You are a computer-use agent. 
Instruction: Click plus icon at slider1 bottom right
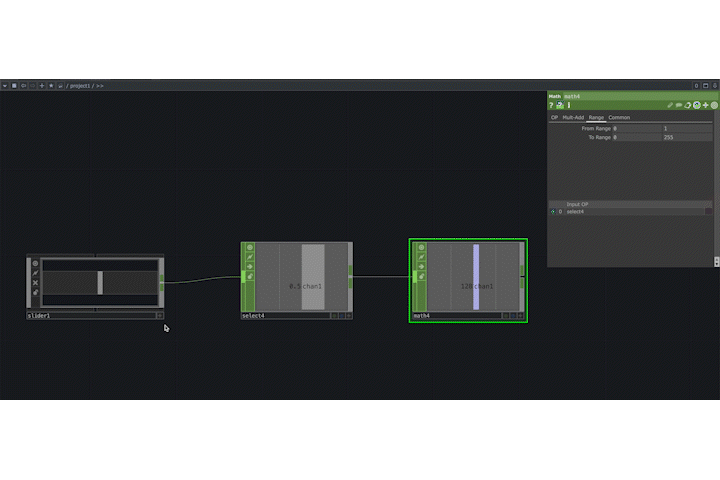coord(160,316)
